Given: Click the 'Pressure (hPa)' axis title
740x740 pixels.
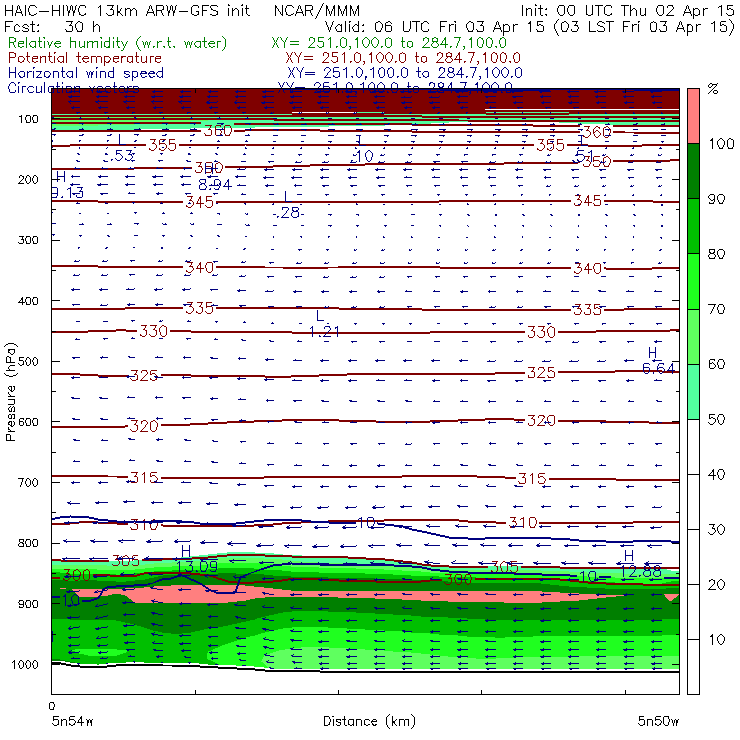Looking at the screenshot, I should [x=10, y=392].
